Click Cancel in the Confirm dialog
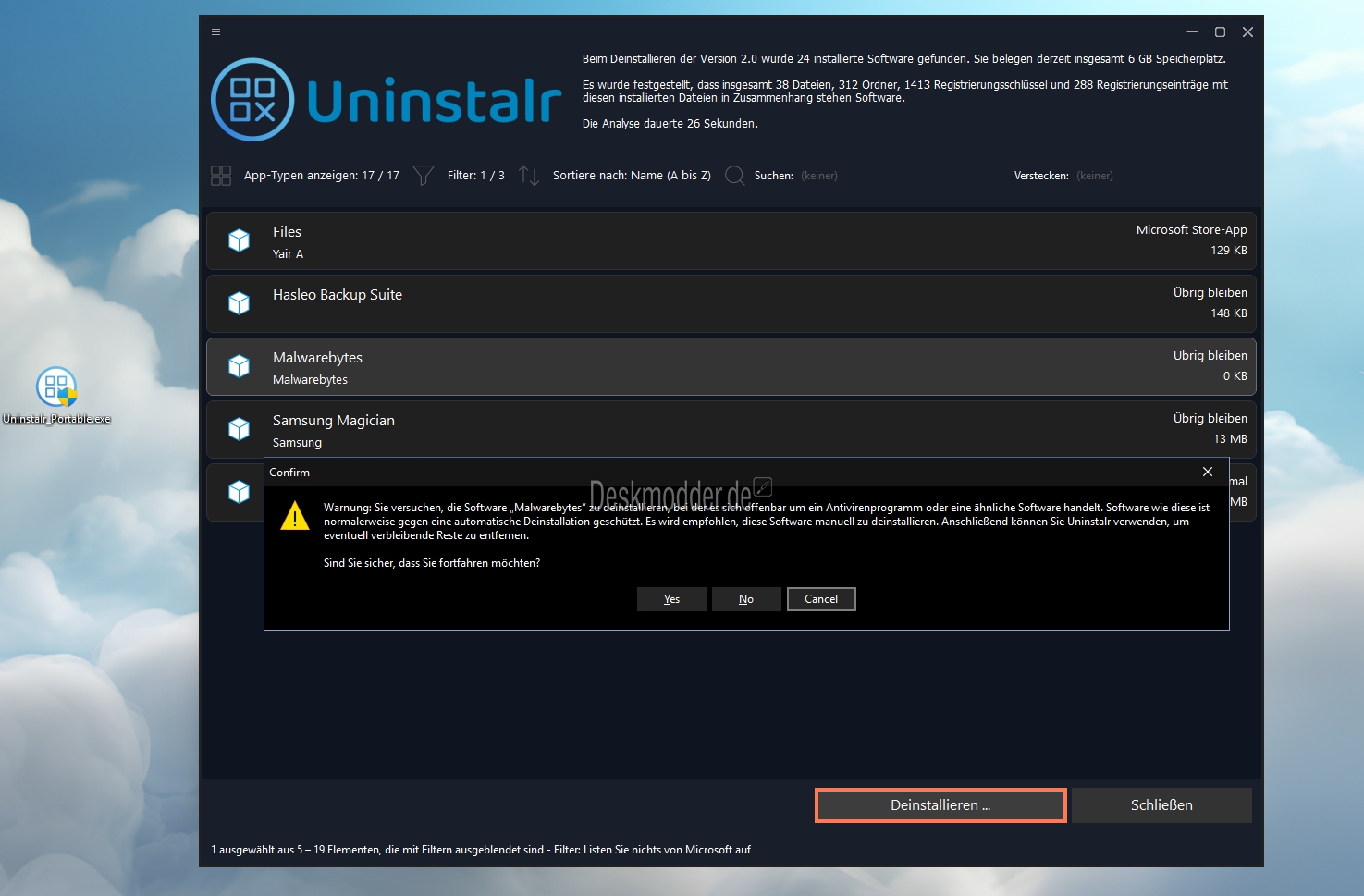 [x=821, y=599]
